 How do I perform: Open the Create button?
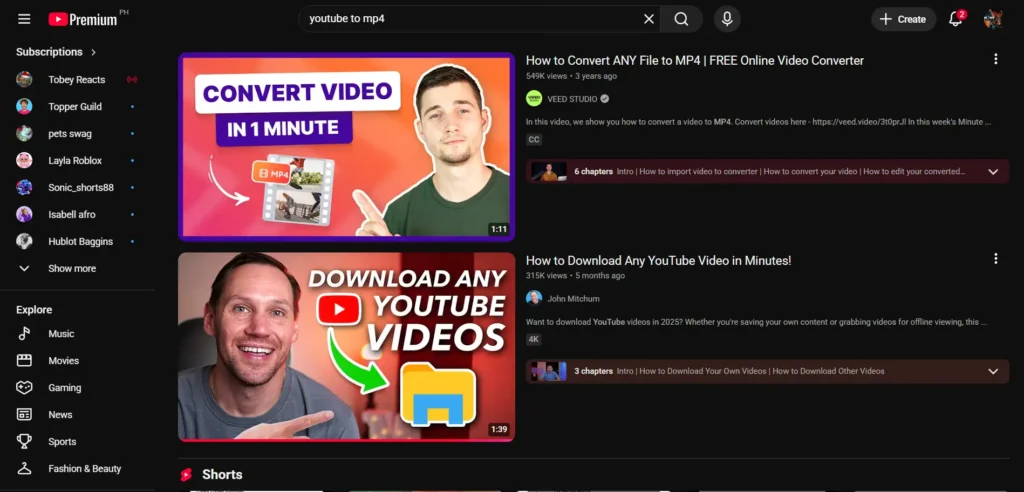pos(903,19)
